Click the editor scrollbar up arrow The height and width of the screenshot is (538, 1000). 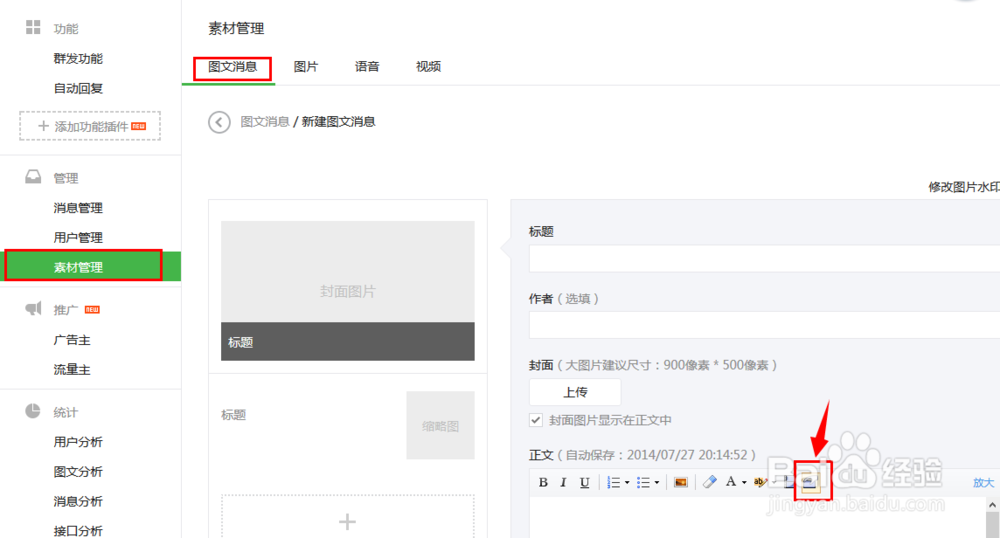point(992,505)
